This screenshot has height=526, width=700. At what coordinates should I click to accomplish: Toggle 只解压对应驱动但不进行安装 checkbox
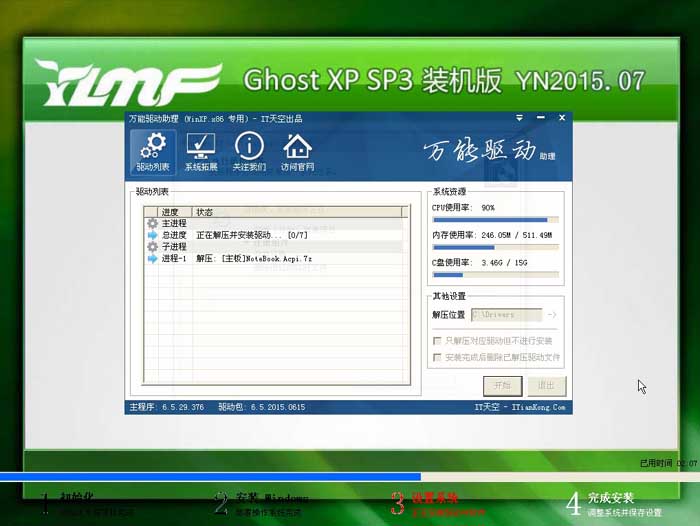tap(437, 341)
